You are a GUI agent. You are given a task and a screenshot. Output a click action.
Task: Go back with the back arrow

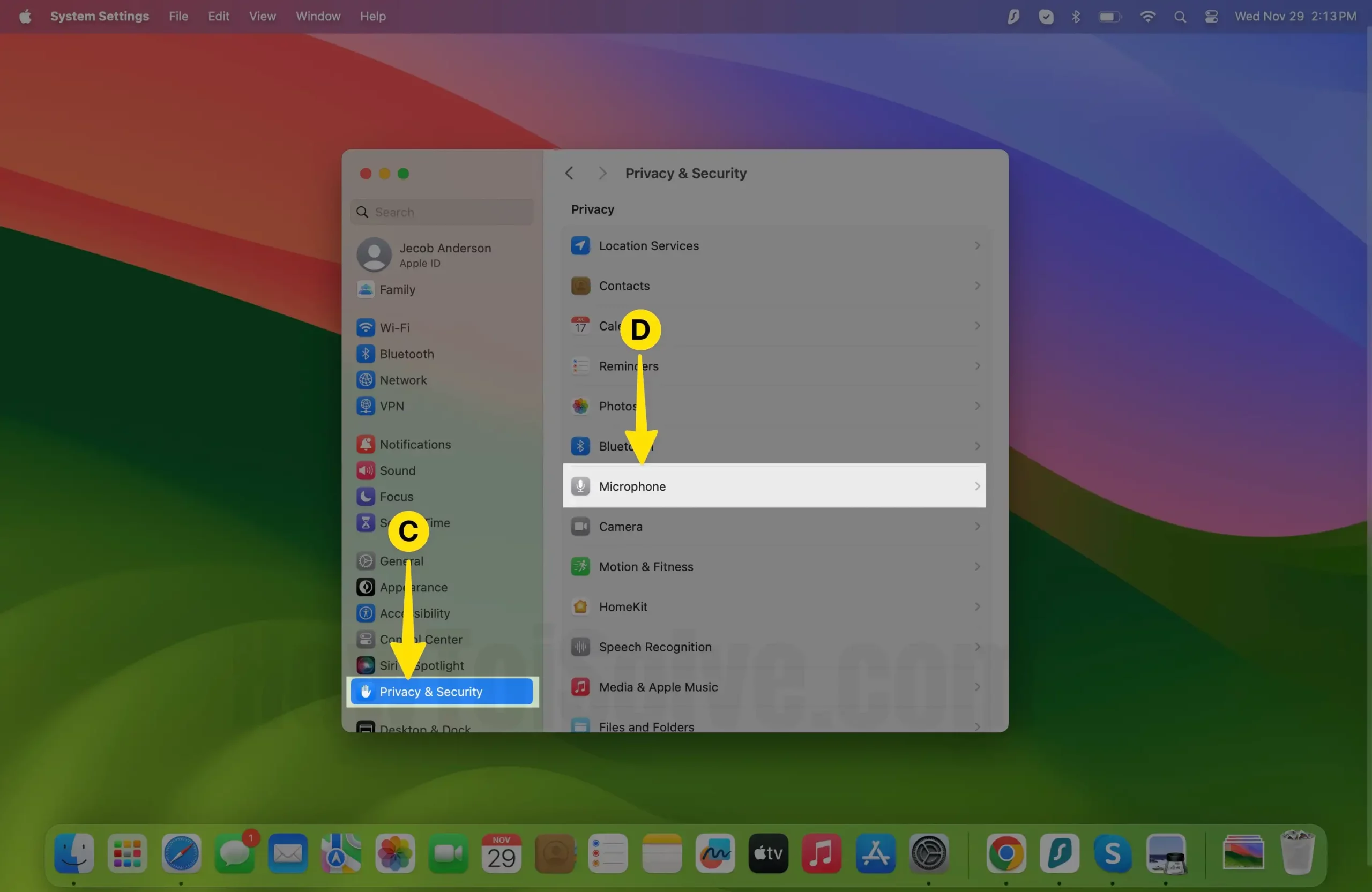(x=569, y=173)
